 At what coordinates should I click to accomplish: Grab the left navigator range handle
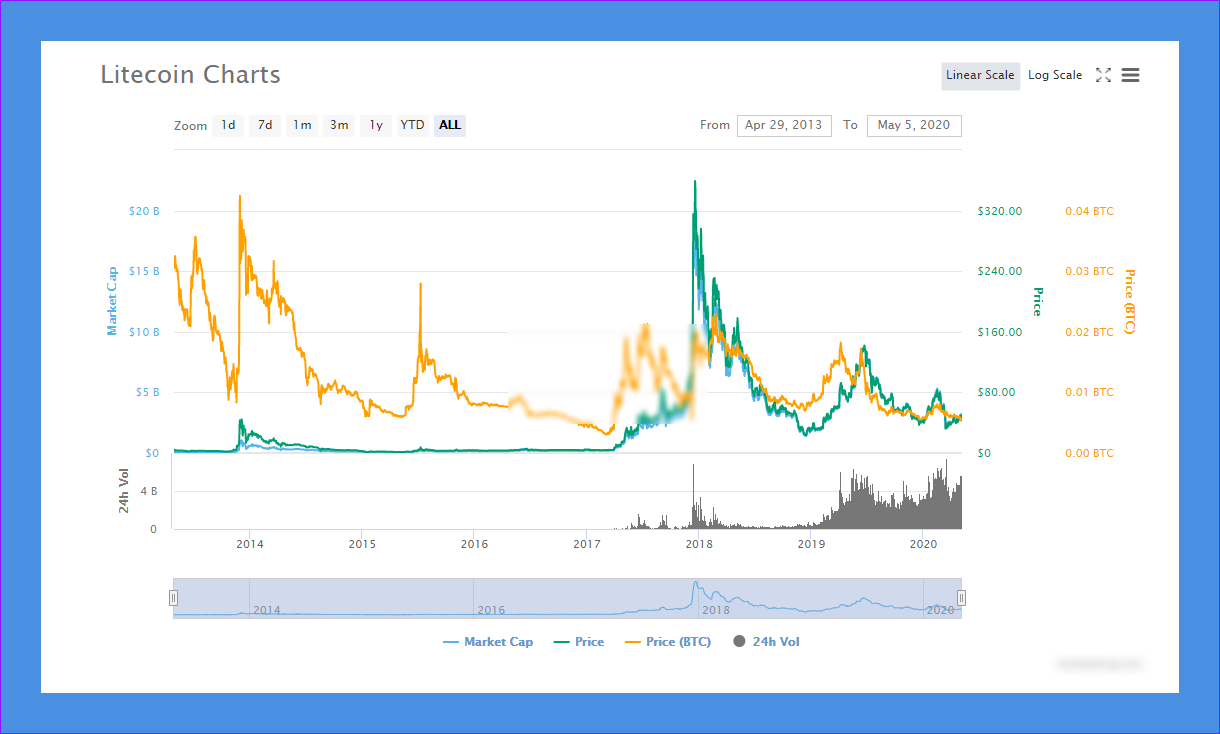(173, 598)
